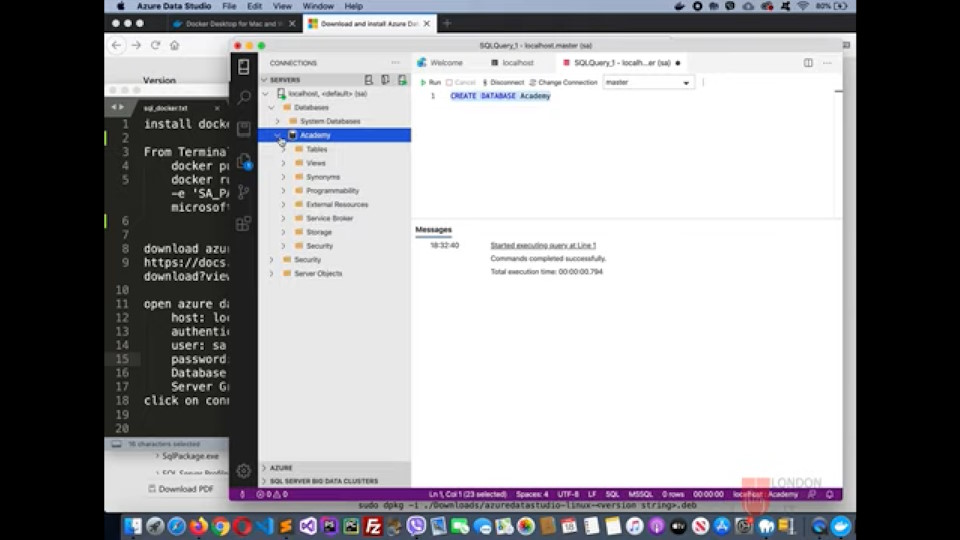Run the query with the Run button

[x=430, y=82]
